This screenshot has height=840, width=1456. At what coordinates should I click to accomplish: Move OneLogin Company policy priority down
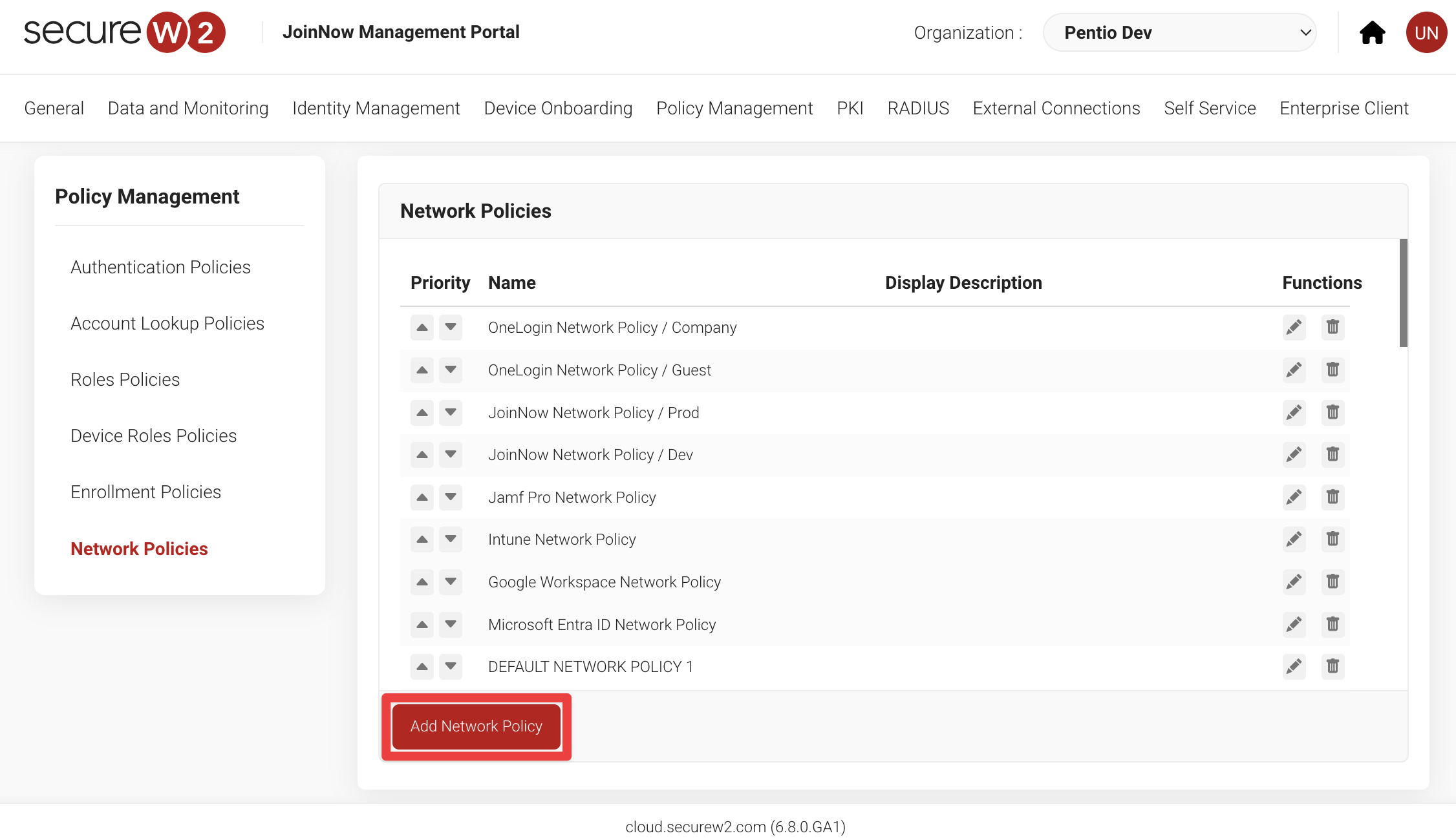coord(451,328)
